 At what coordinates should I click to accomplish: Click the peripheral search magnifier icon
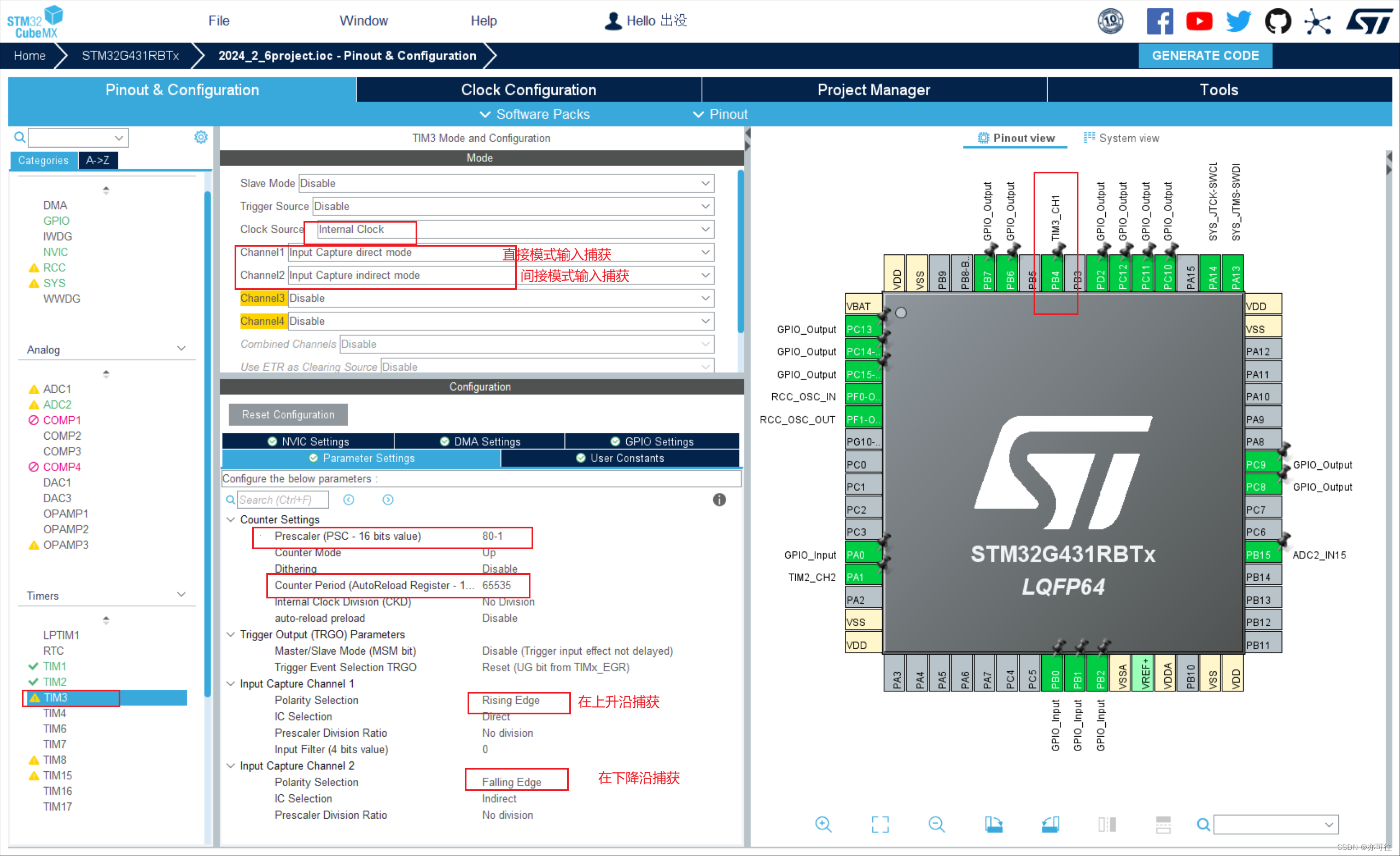19,137
